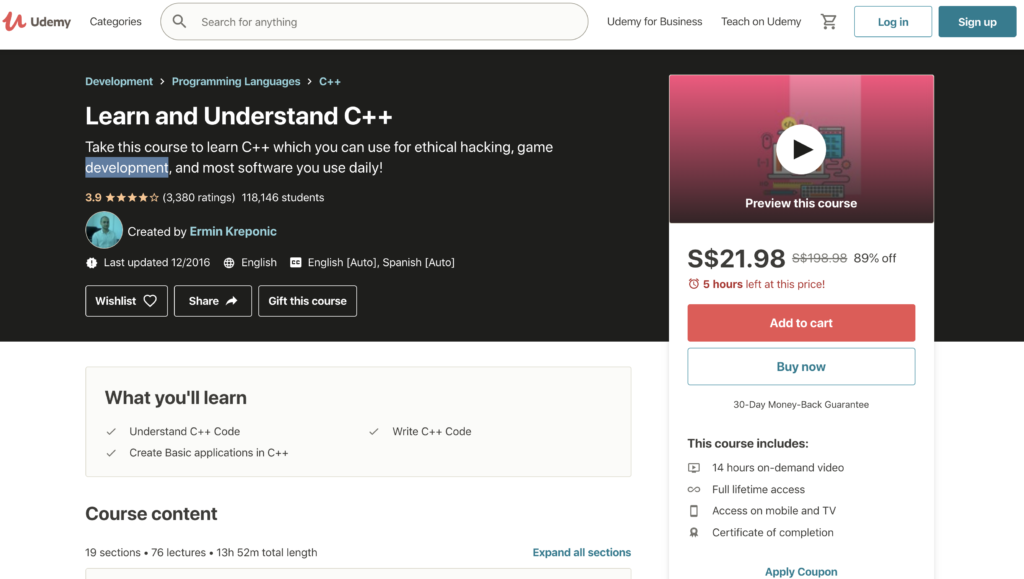Click the Udemy logo
Image resolution: width=1024 pixels, height=579 pixels.
37,22
